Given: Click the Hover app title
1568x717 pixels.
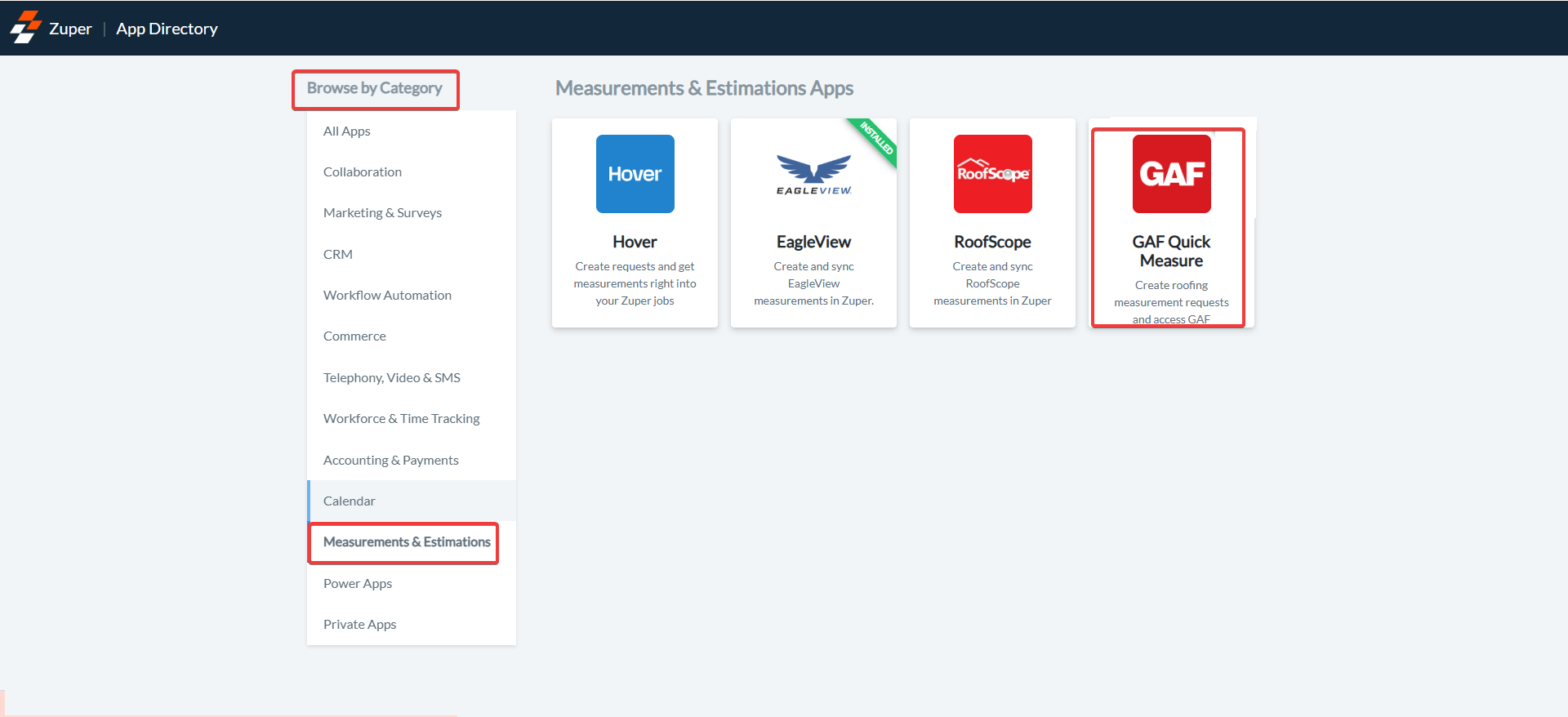Looking at the screenshot, I should tap(635, 242).
